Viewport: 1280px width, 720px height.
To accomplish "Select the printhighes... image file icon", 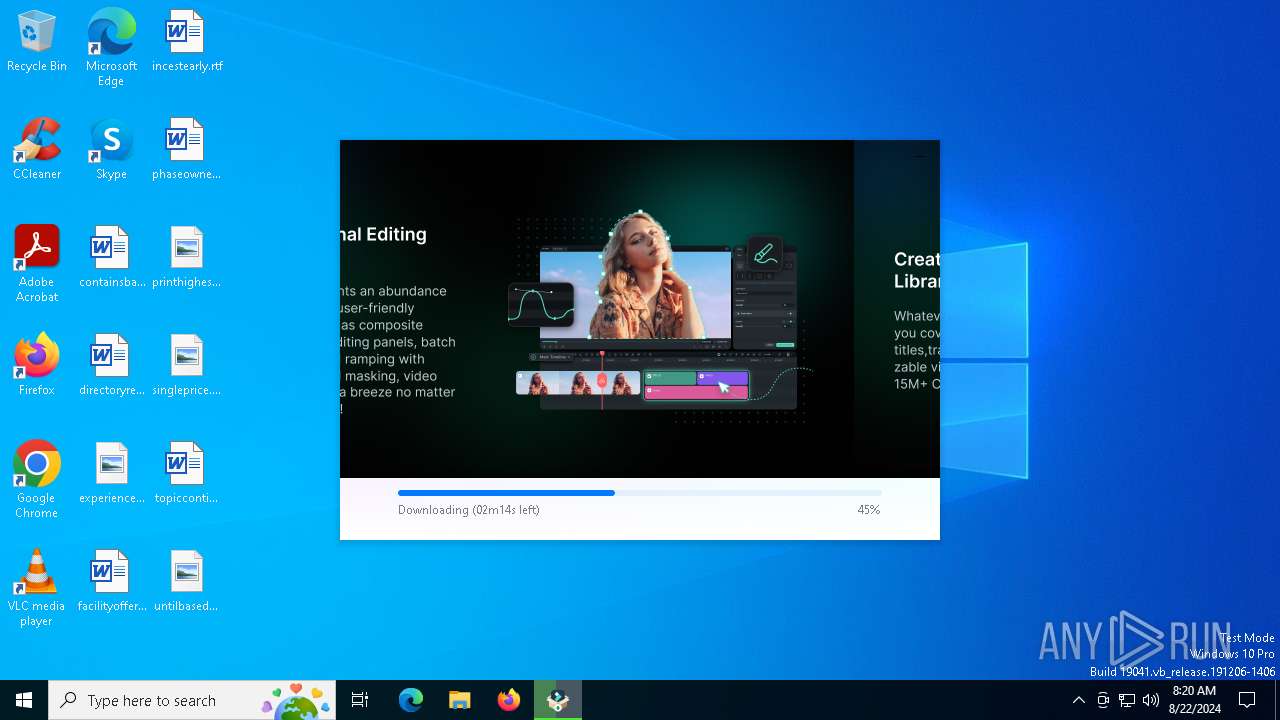I will pos(186,258).
